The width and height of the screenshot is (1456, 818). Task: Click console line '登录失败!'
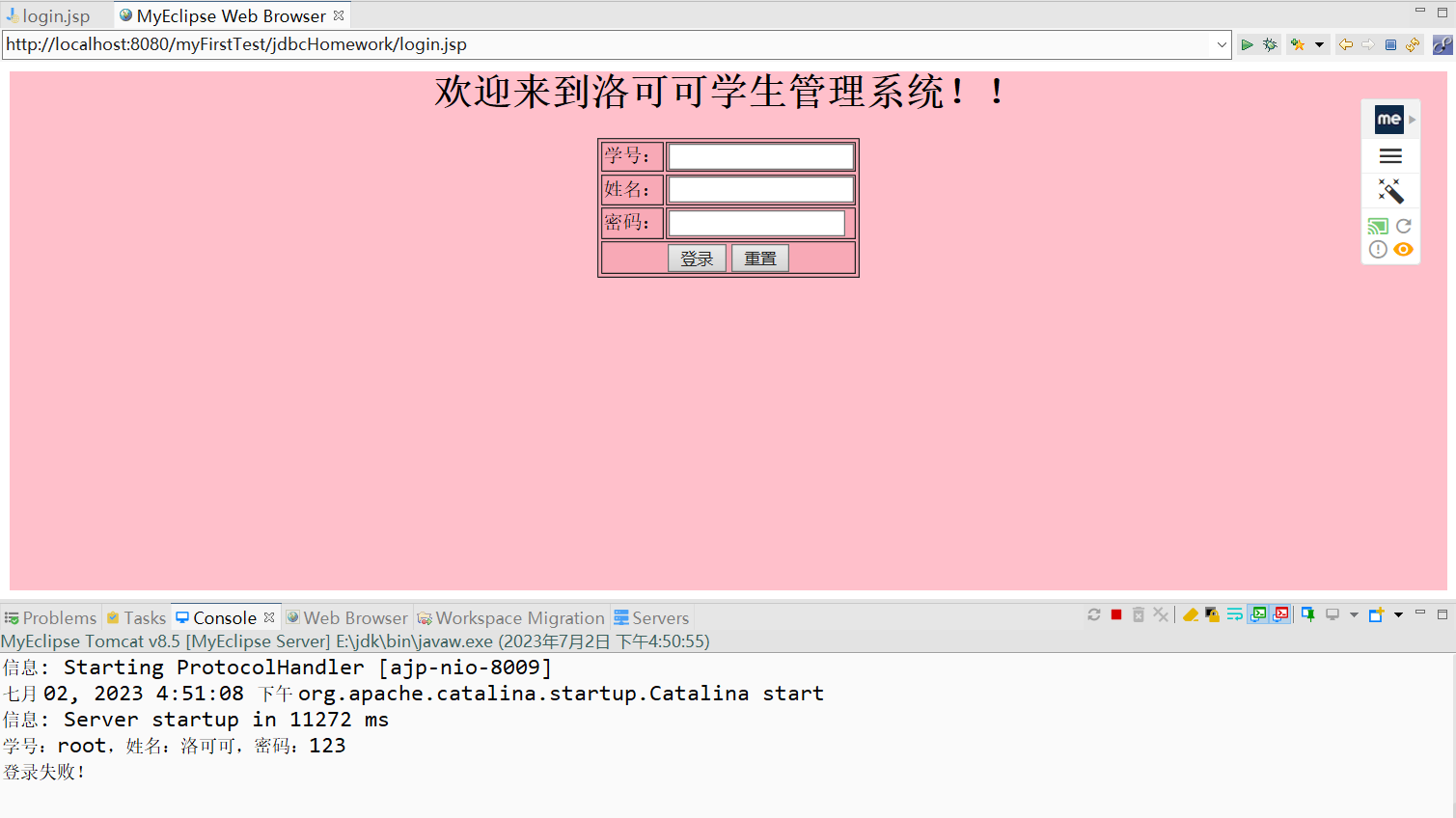(x=44, y=772)
